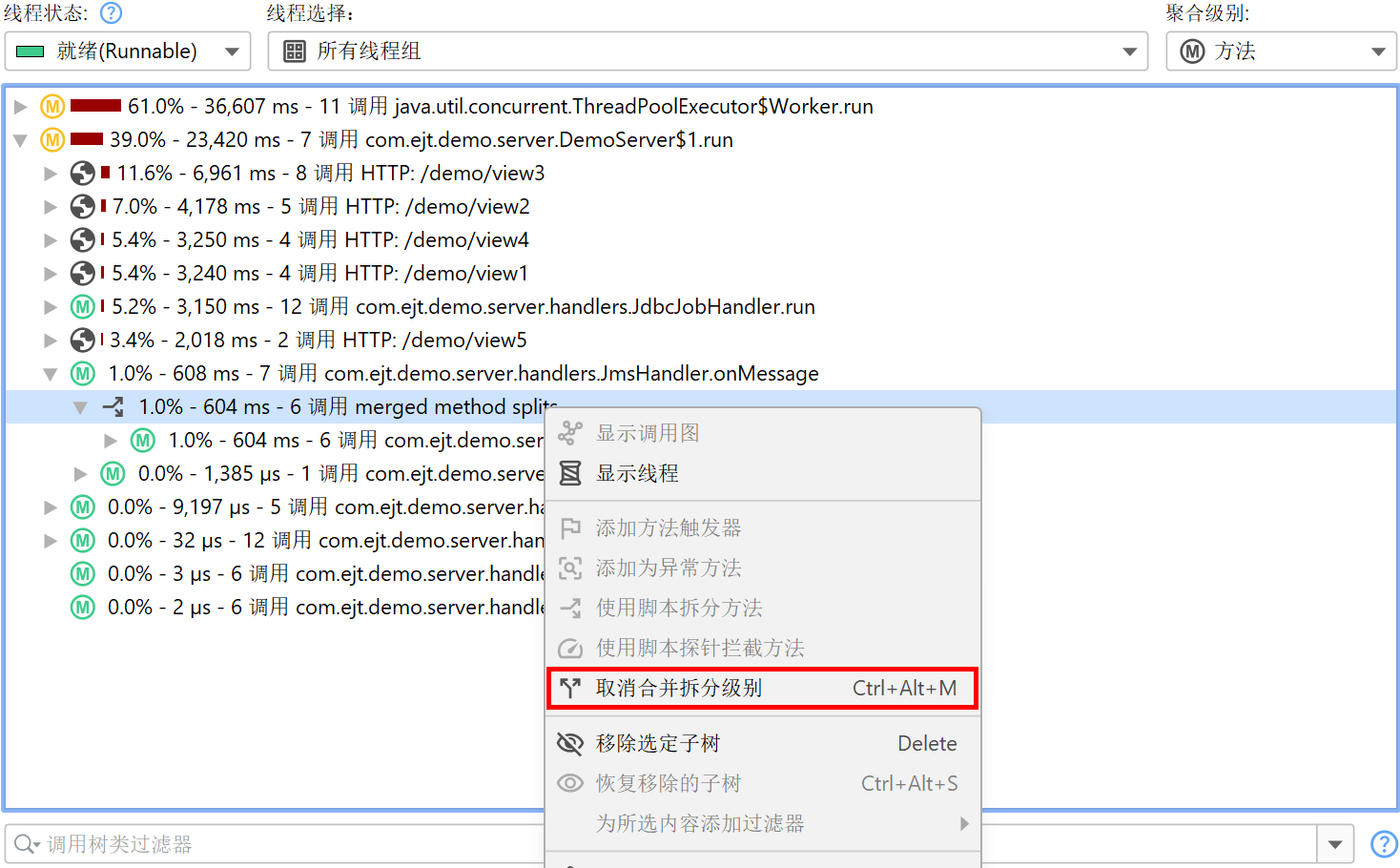Screen dimensions: 1400x868
Task: Expand the ThreadPoolExecutor$Worker.run tree node
Action: pyautogui.click(x=21, y=107)
